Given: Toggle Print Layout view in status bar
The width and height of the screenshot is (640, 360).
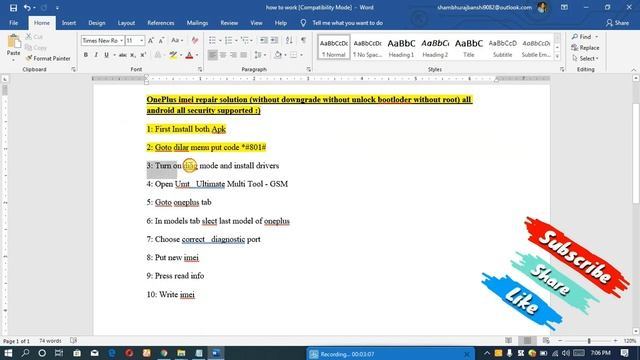Looking at the screenshot, I should 527,340.
